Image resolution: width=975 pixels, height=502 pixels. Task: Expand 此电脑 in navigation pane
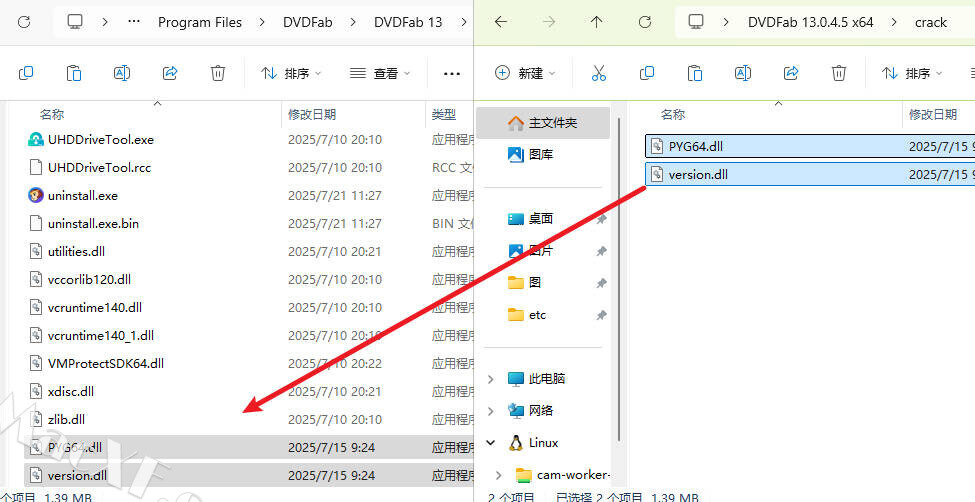pyautogui.click(x=491, y=379)
